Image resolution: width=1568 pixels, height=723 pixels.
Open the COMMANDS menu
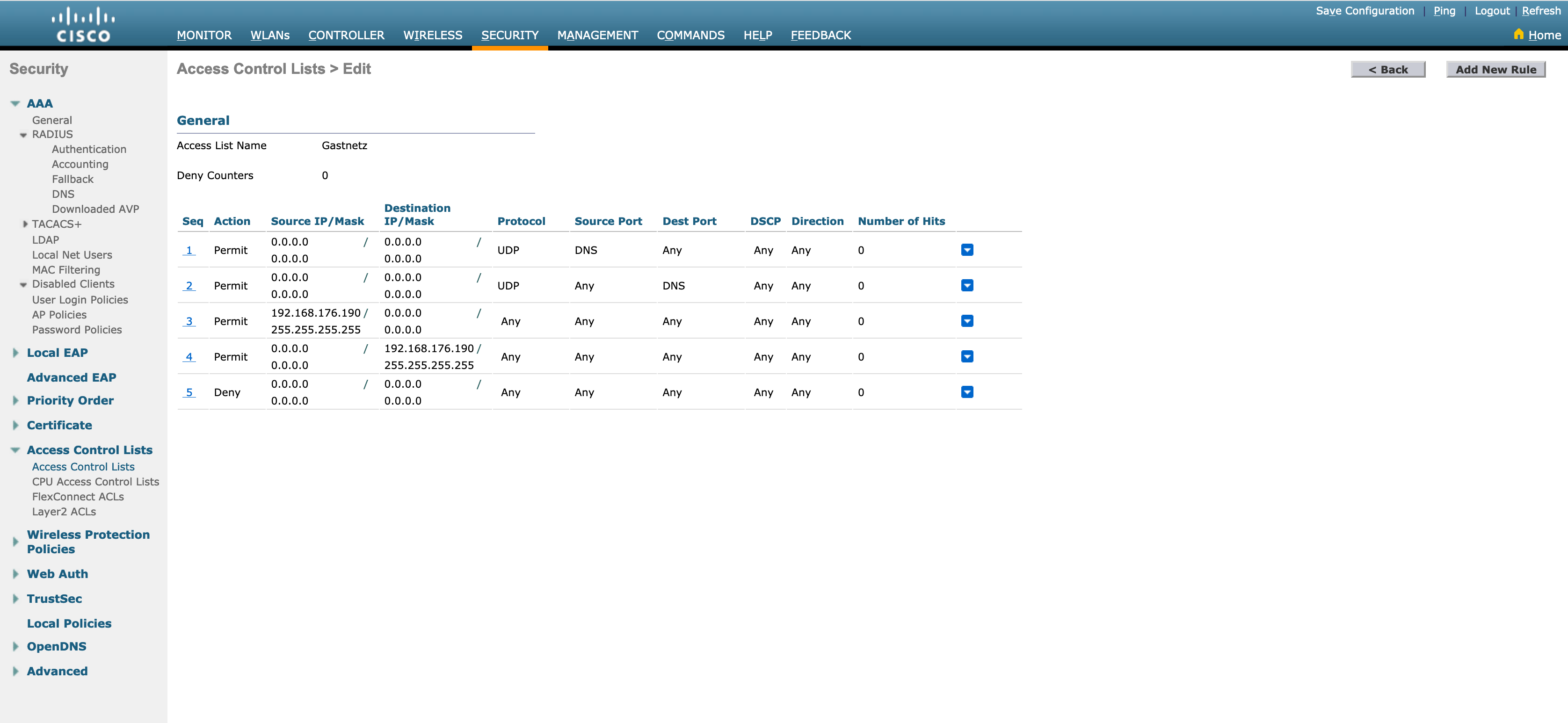click(x=690, y=35)
